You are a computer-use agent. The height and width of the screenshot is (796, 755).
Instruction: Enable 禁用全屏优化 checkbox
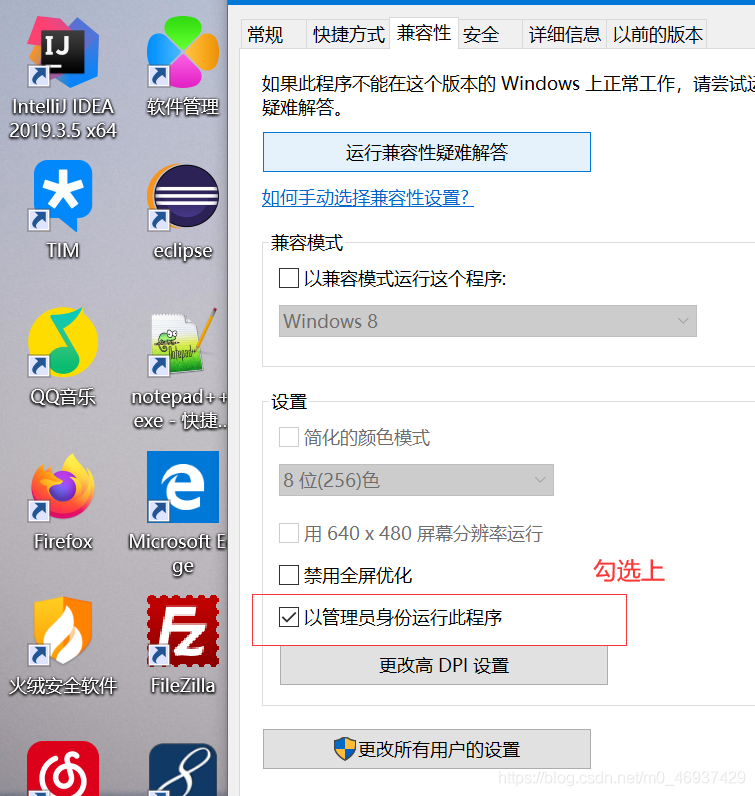coord(288,575)
